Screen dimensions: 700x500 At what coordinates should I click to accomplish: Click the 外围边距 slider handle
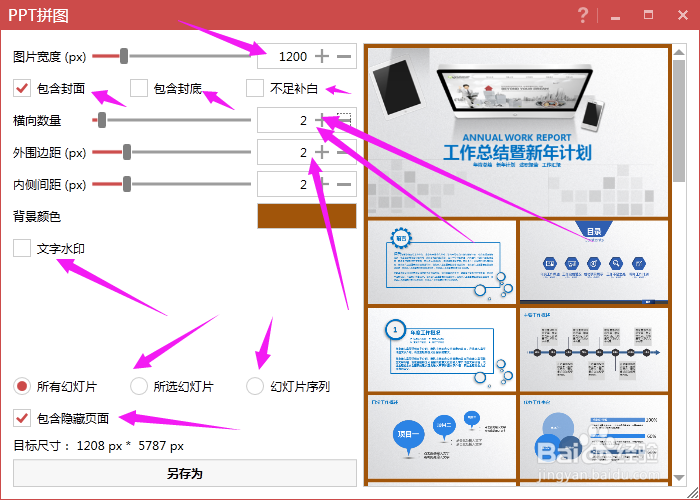[x=127, y=152]
